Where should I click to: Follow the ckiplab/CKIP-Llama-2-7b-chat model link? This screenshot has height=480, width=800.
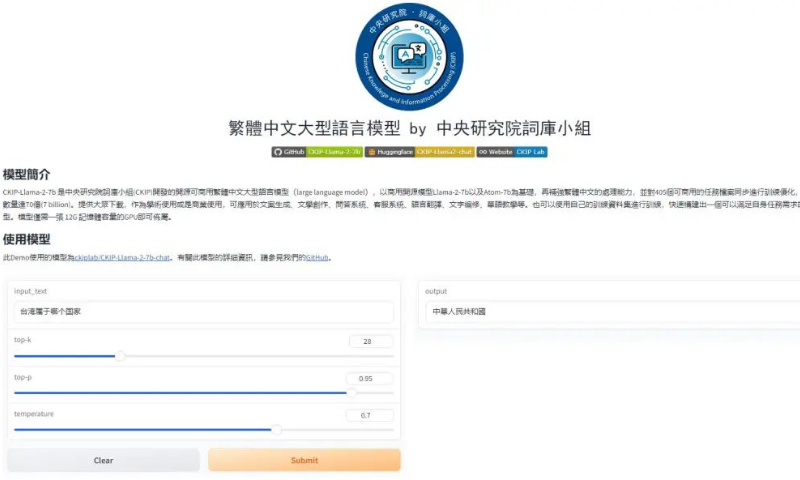(x=122, y=258)
